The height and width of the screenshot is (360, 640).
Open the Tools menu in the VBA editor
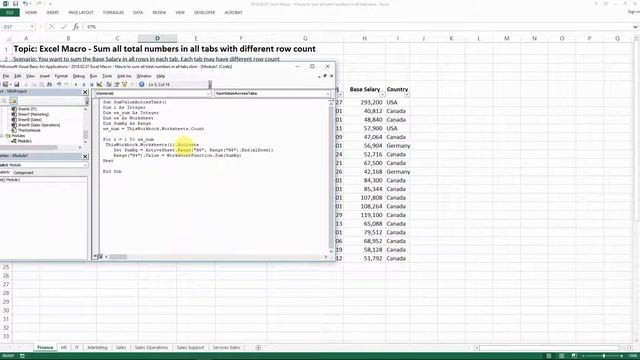(107, 76)
